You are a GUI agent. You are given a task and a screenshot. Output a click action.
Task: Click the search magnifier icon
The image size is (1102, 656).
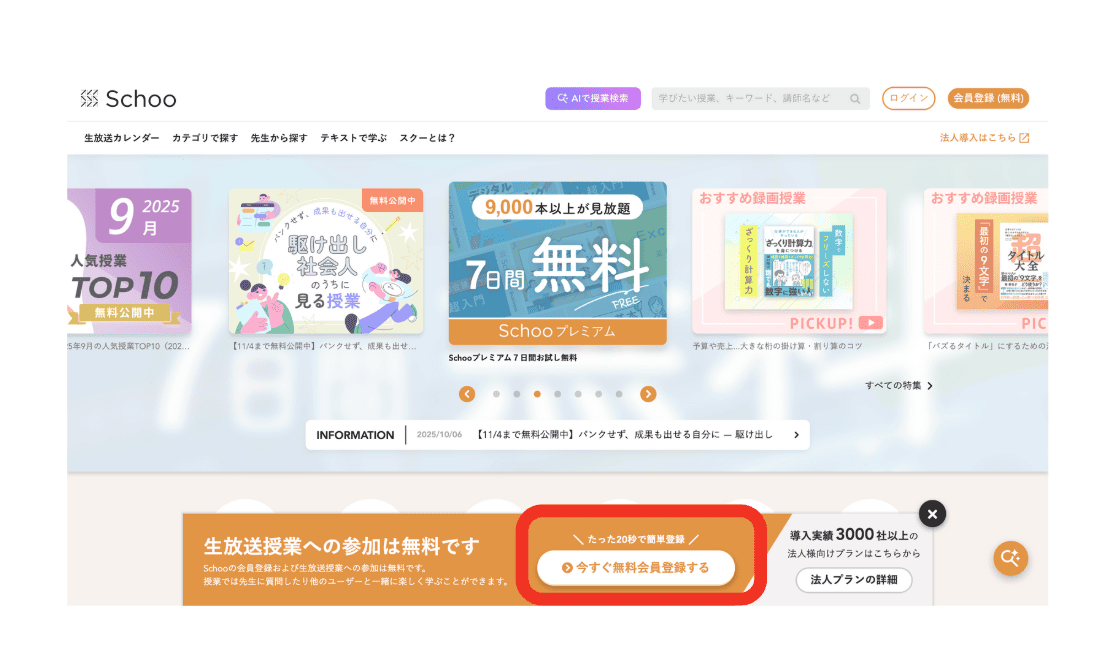tap(855, 99)
